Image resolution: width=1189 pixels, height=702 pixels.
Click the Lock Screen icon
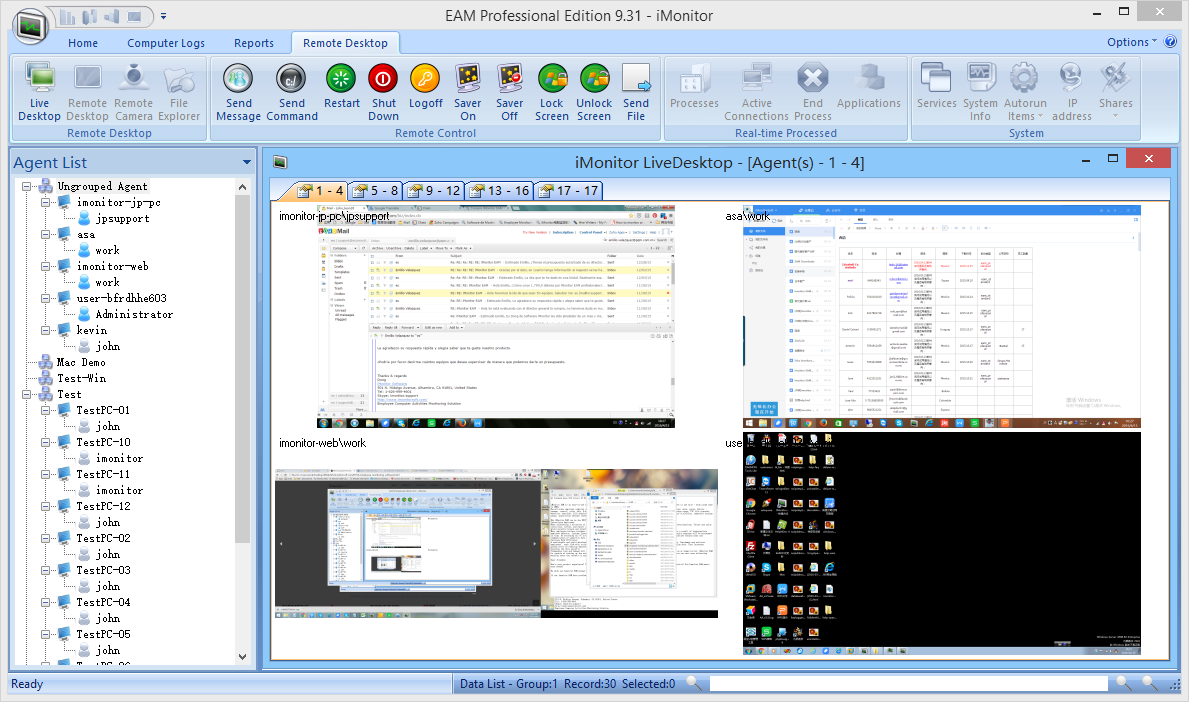pos(551,92)
